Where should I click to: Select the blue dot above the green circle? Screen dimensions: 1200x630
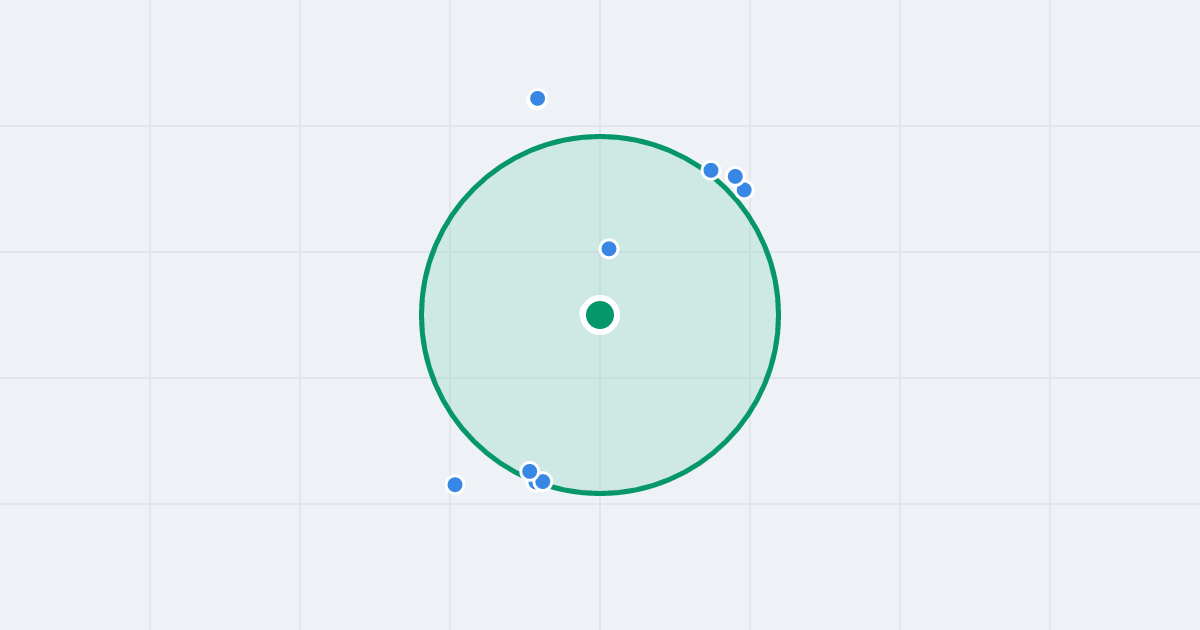[x=537, y=98]
